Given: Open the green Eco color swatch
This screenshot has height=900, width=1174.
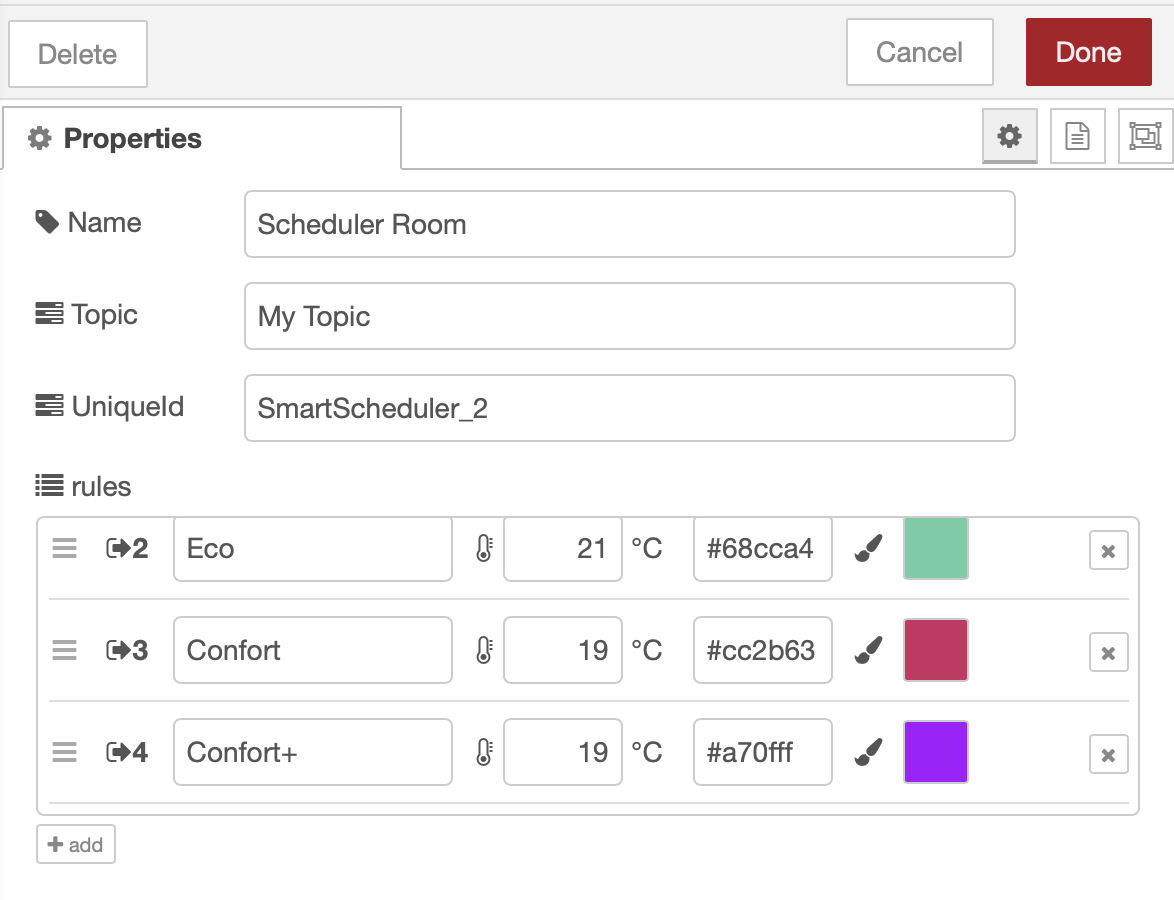Looking at the screenshot, I should [935, 548].
